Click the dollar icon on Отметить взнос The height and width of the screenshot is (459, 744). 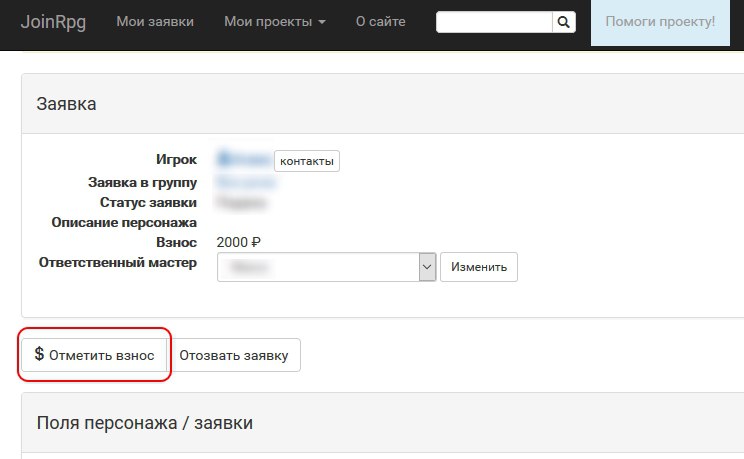point(39,354)
